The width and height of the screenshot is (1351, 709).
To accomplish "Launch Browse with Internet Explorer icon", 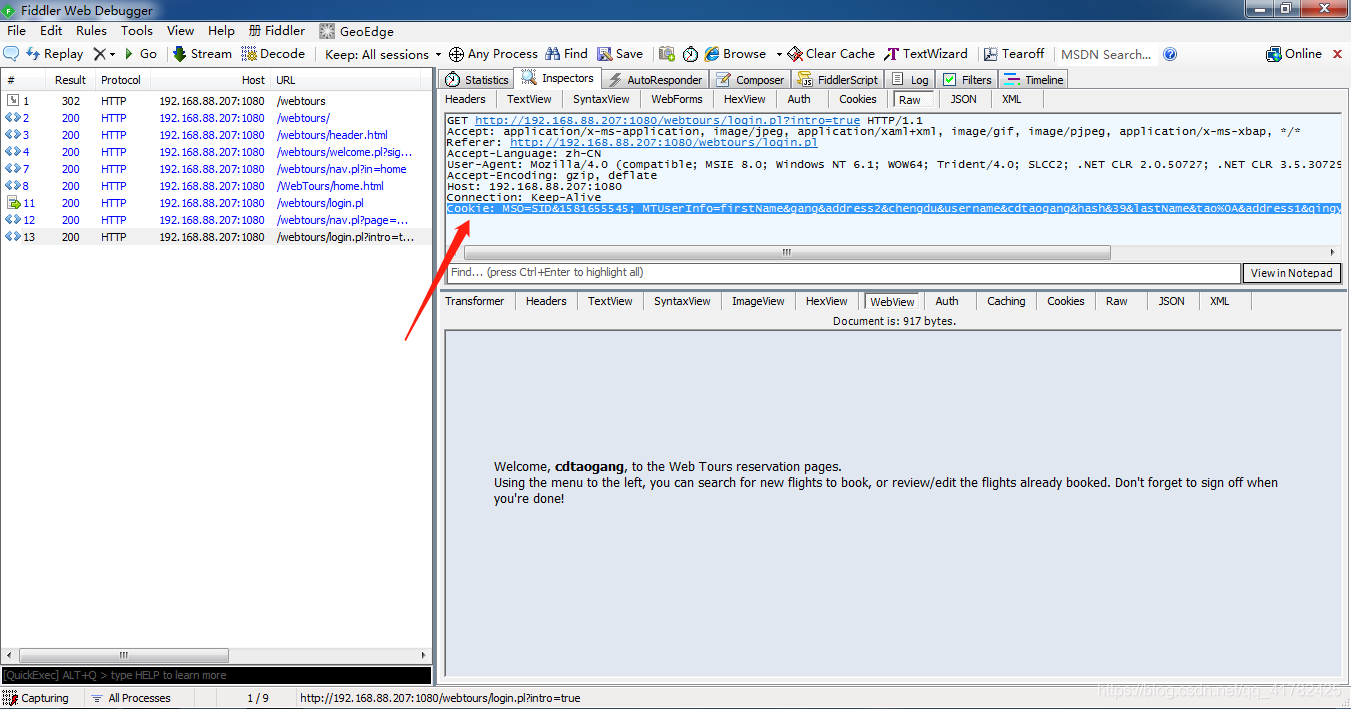I will (735, 54).
